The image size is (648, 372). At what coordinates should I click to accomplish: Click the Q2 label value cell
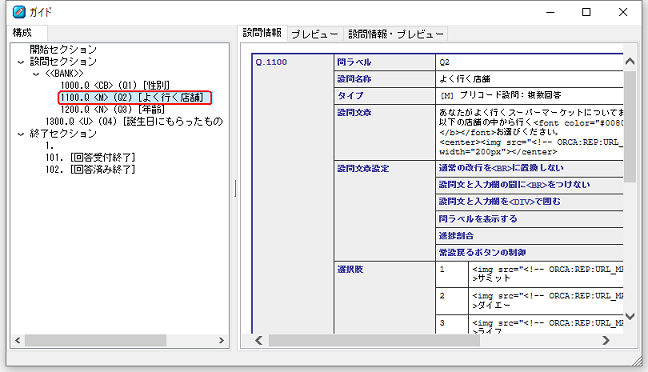point(529,62)
